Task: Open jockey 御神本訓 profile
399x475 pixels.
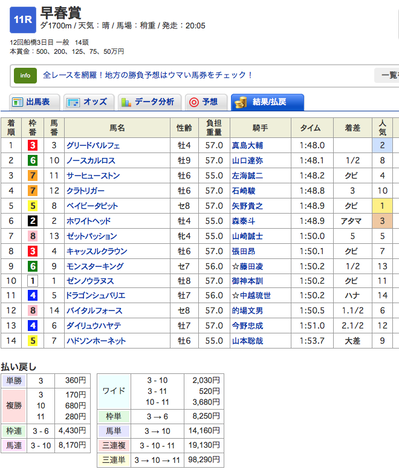Action: click(x=247, y=281)
